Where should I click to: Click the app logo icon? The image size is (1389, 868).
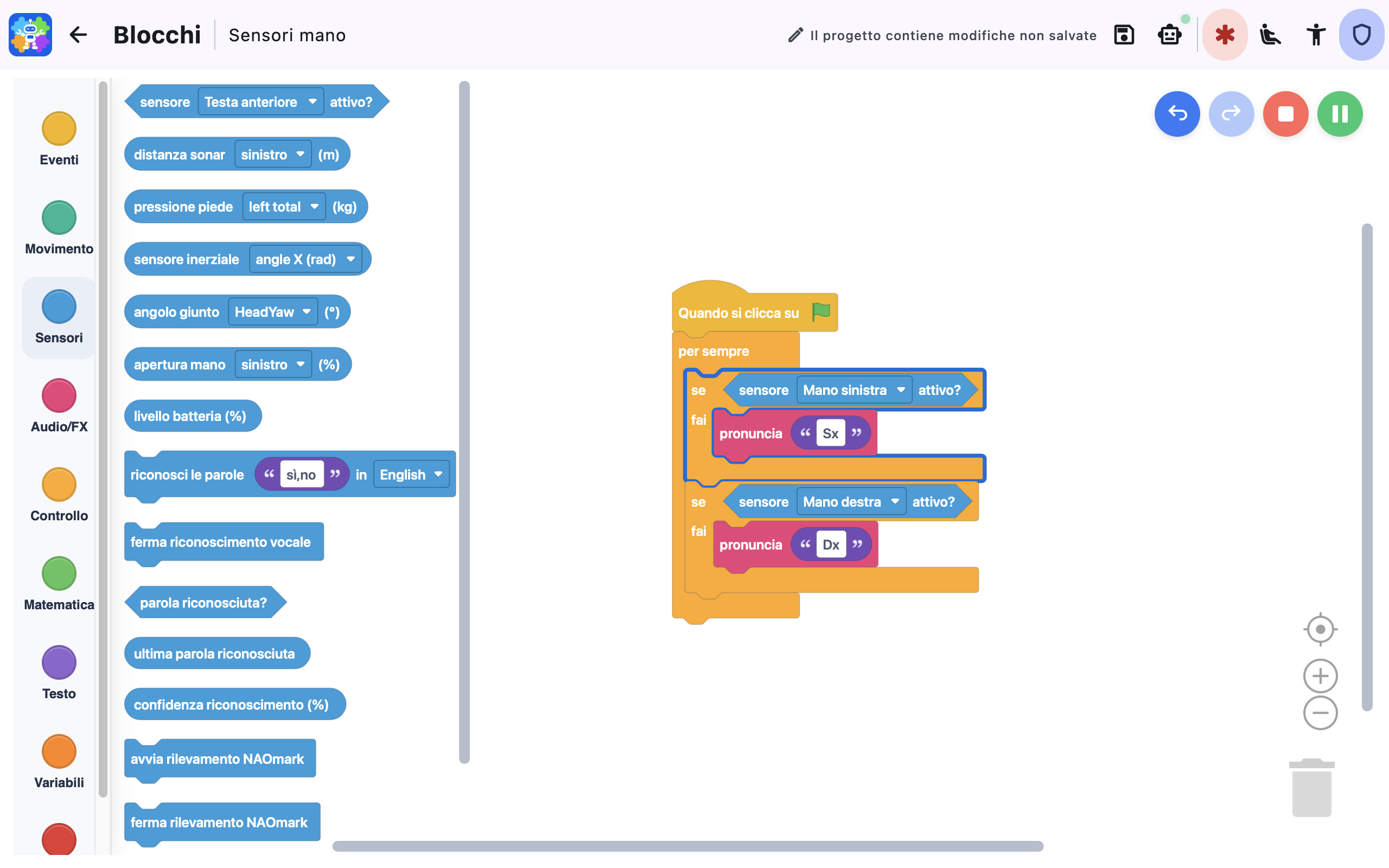(x=30, y=34)
